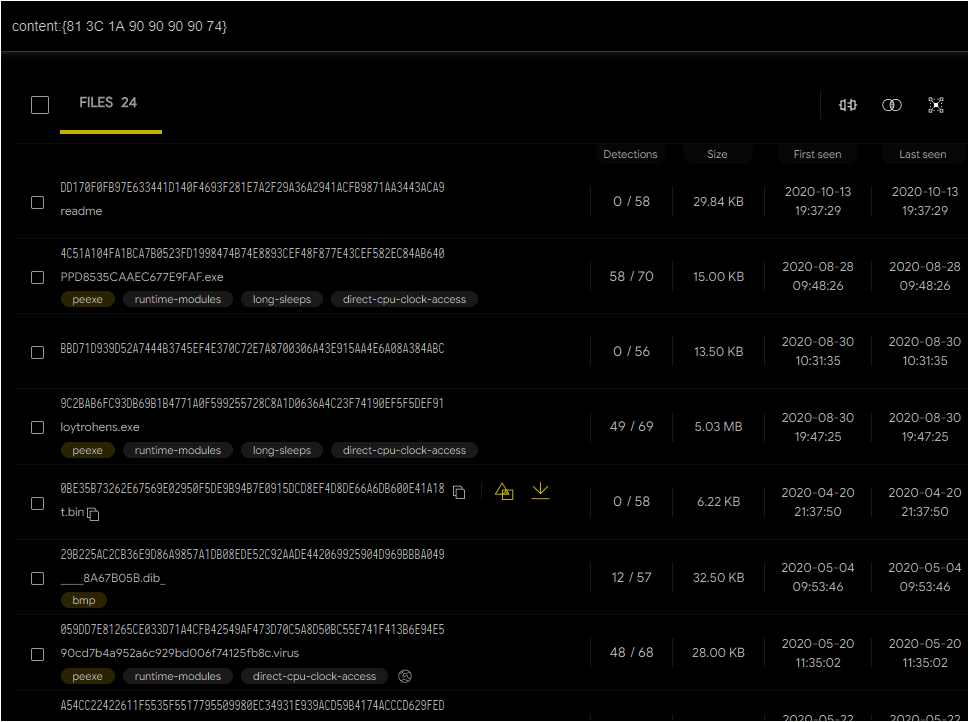Click the 12 / 57 detection ratio

(631, 577)
